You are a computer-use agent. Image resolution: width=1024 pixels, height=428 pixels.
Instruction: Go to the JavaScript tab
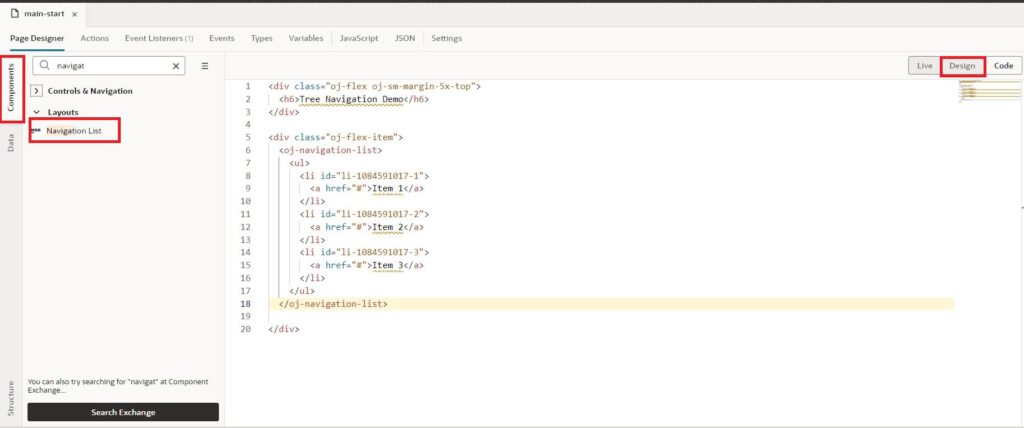coord(358,38)
